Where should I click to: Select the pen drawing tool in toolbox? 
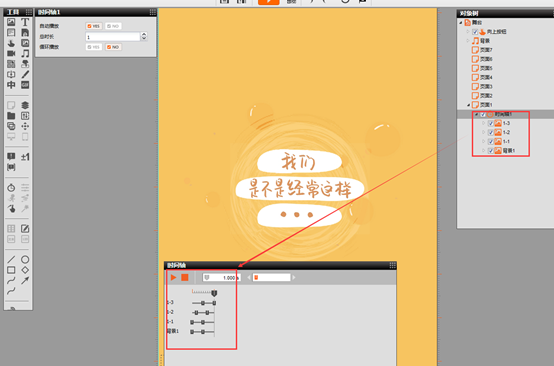25,74
